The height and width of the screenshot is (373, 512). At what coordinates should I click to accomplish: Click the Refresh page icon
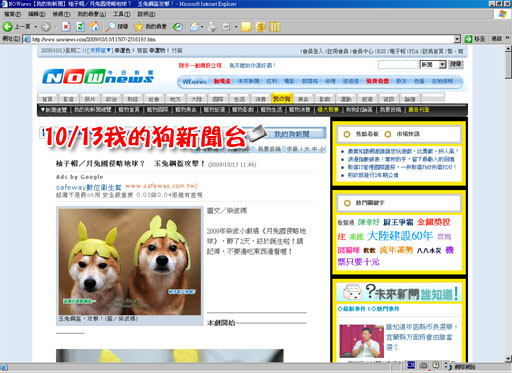tap(80, 27)
